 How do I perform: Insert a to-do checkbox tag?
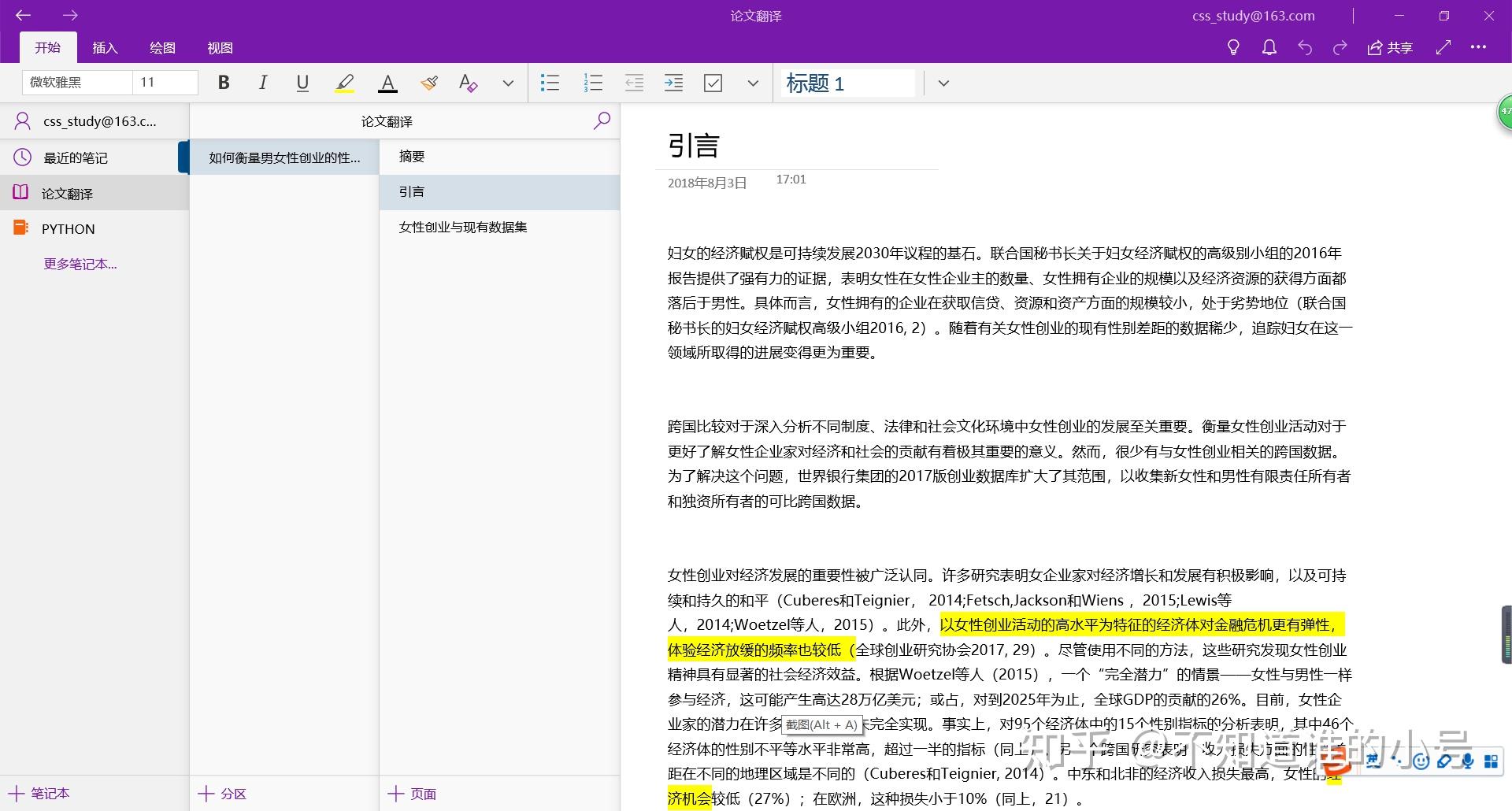(x=713, y=83)
